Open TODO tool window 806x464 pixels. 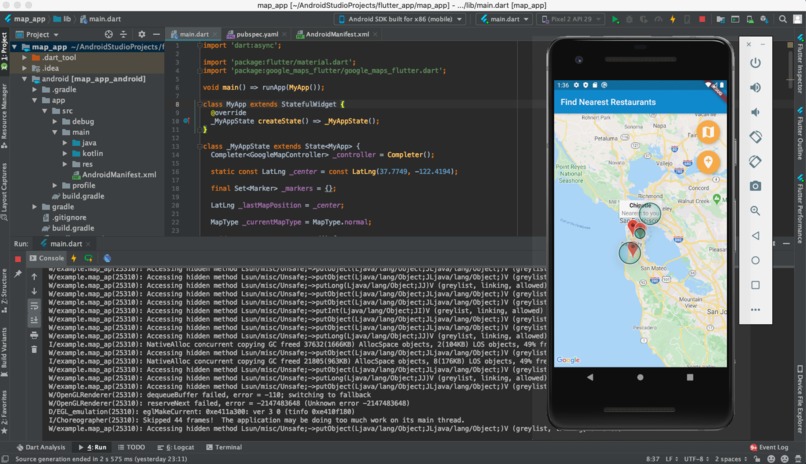[x=132, y=448]
